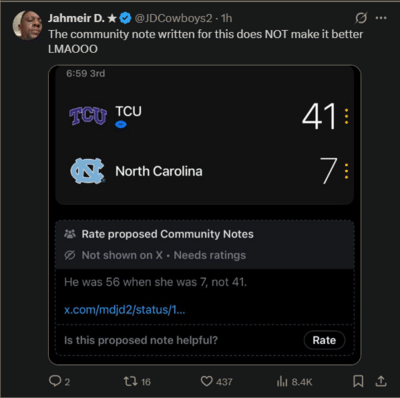Click the Rate button on the proposed note

pyautogui.click(x=324, y=340)
